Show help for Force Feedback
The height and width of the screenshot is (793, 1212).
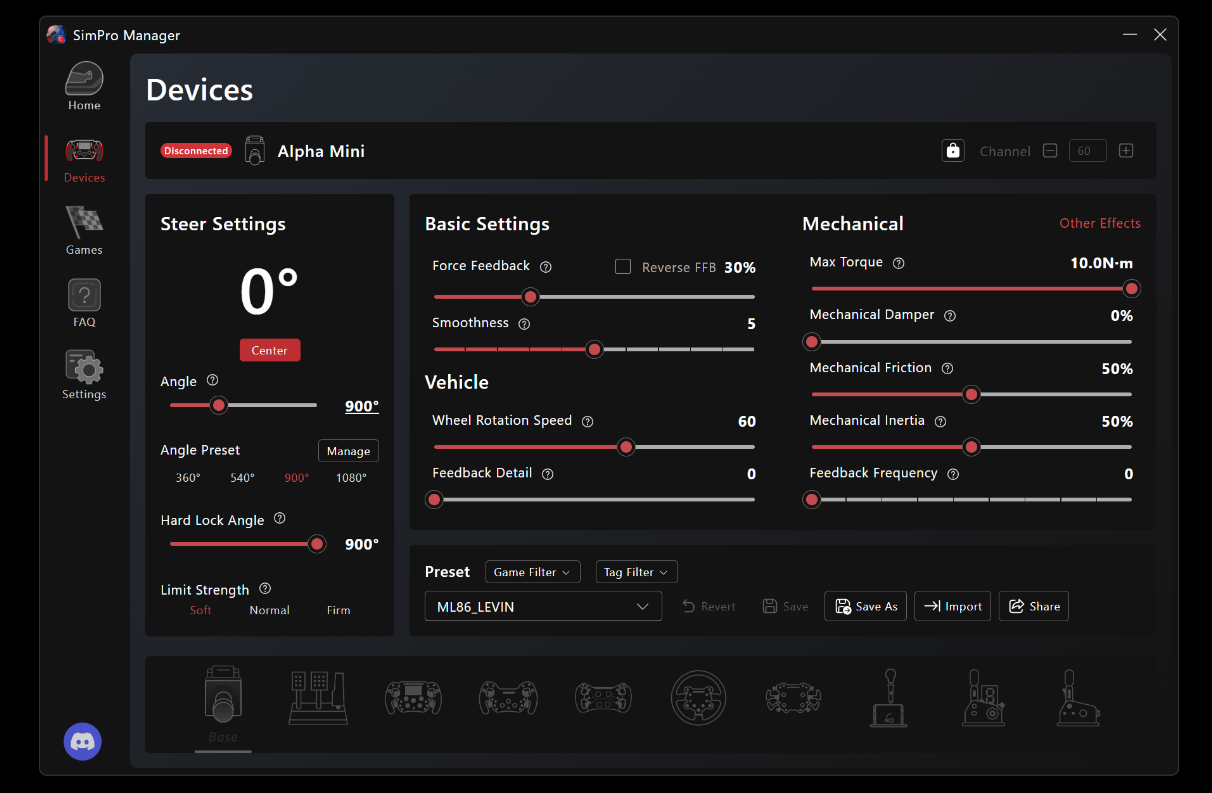point(546,267)
